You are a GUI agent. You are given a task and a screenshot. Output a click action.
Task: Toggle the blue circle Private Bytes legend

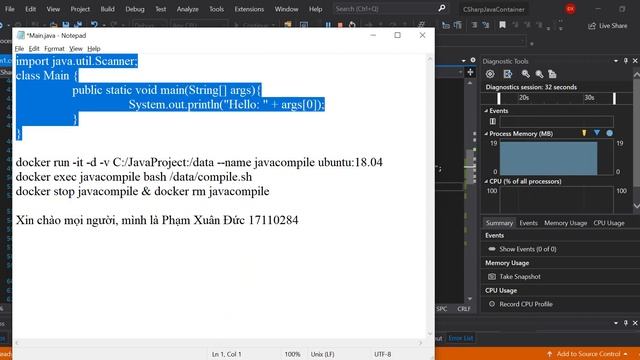[x=609, y=133]
